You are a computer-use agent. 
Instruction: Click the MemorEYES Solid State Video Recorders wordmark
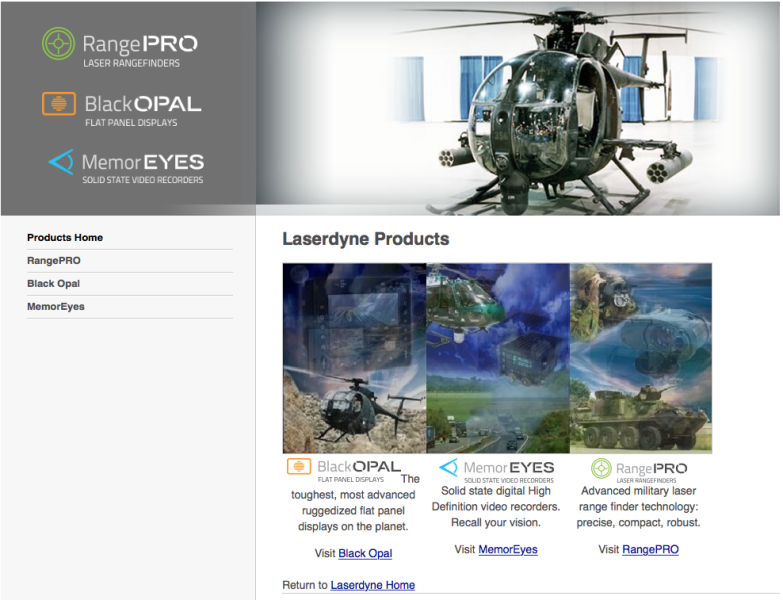point(142,166)
